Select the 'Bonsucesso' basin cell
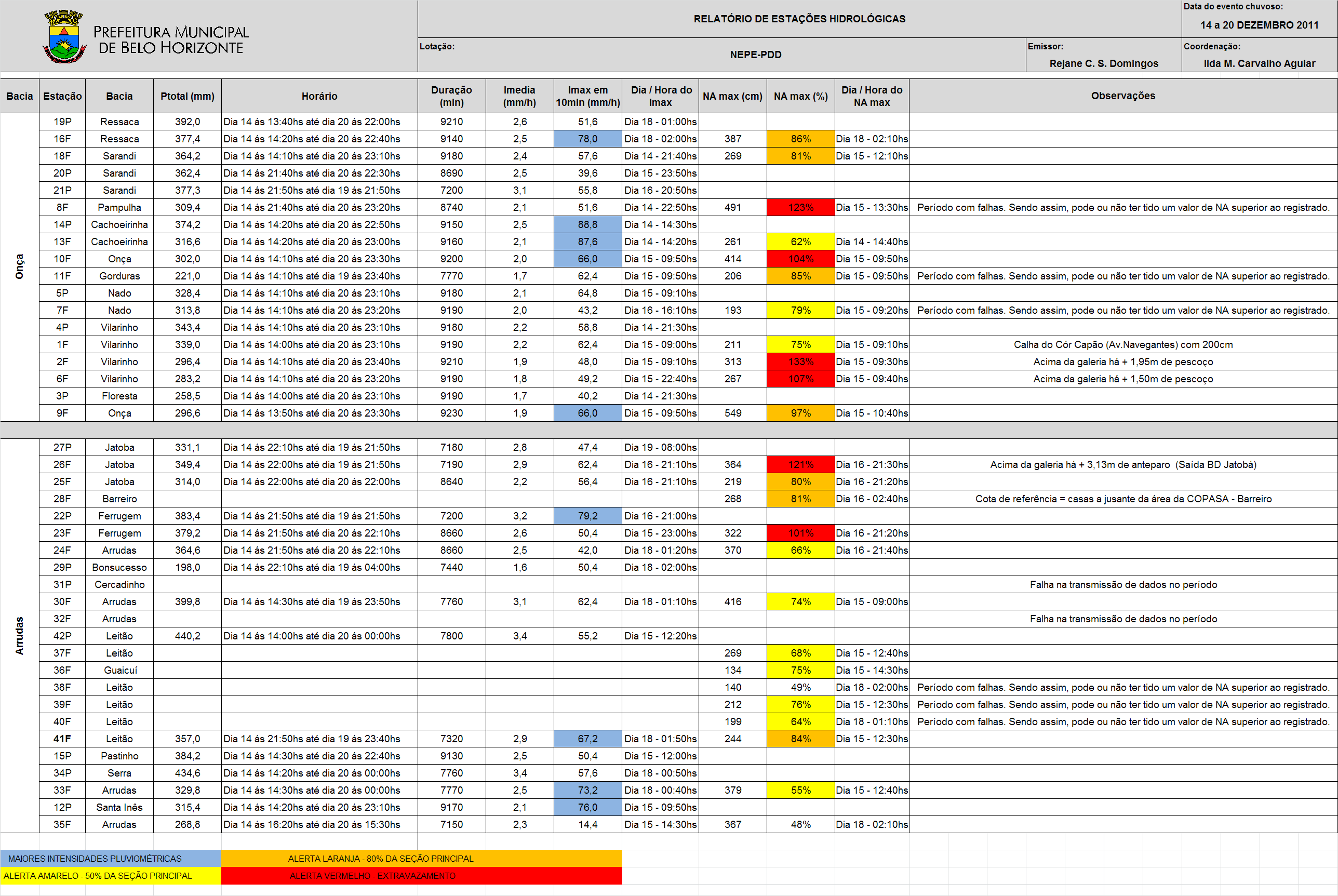The image size is (1338, 896). coord(119,567)
